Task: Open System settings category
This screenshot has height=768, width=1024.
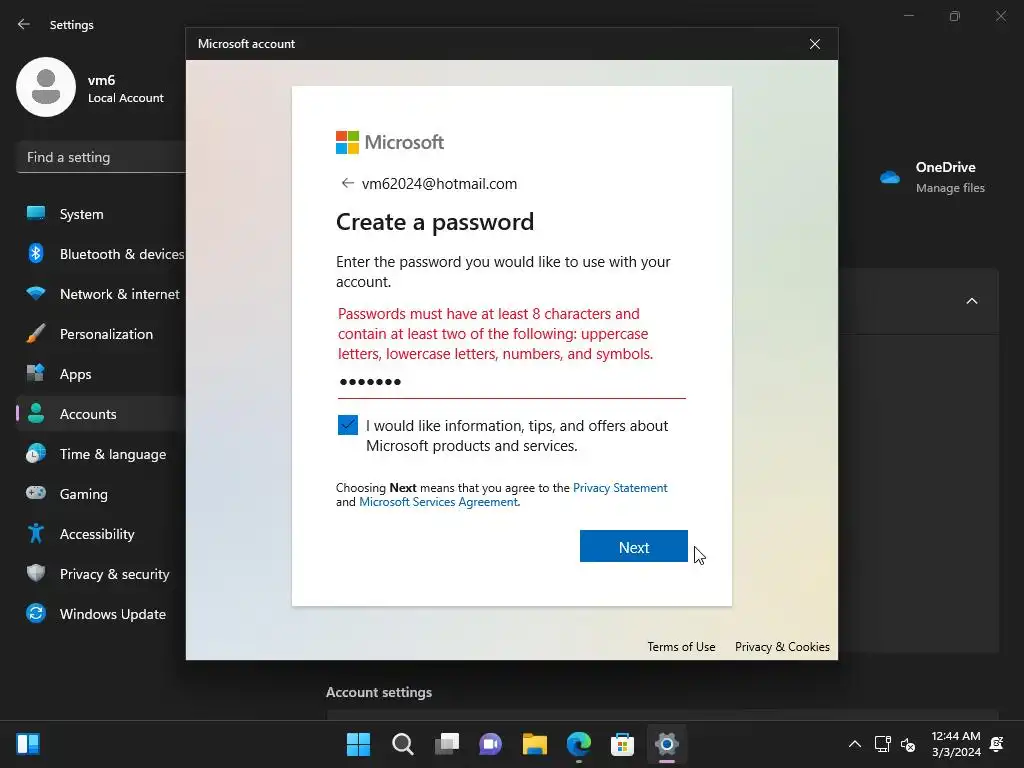Action: pos(101,214)
